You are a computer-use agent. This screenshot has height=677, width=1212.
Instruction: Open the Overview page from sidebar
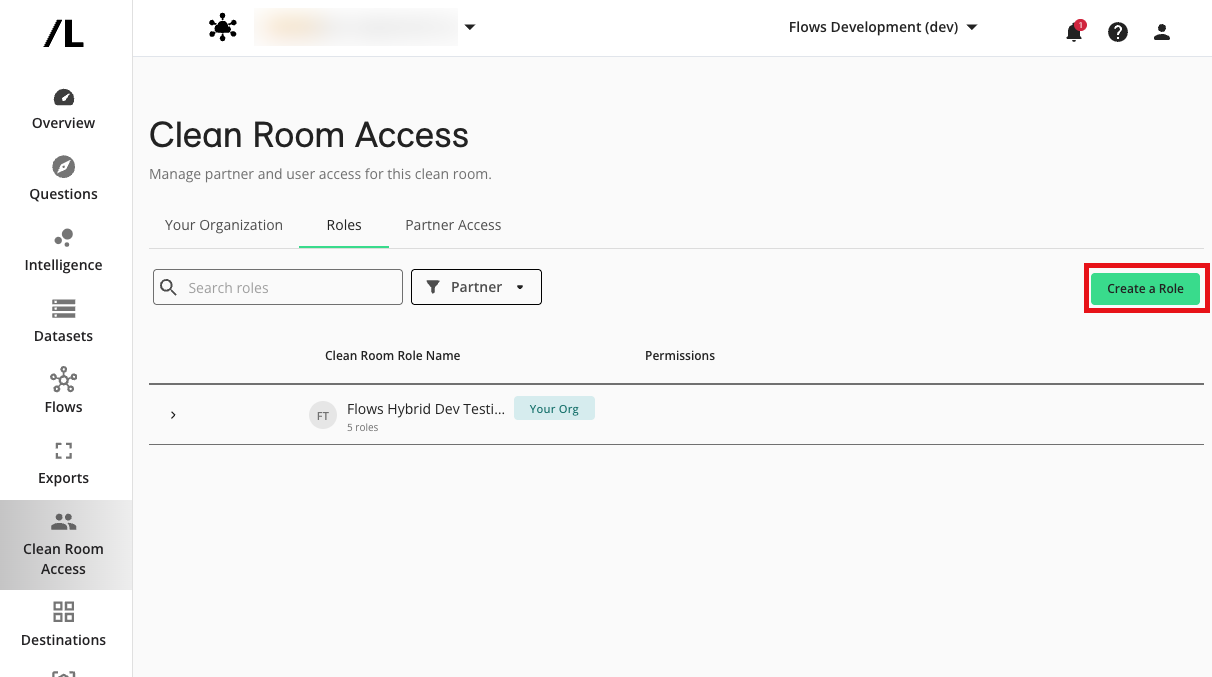[x=64, y=110]
